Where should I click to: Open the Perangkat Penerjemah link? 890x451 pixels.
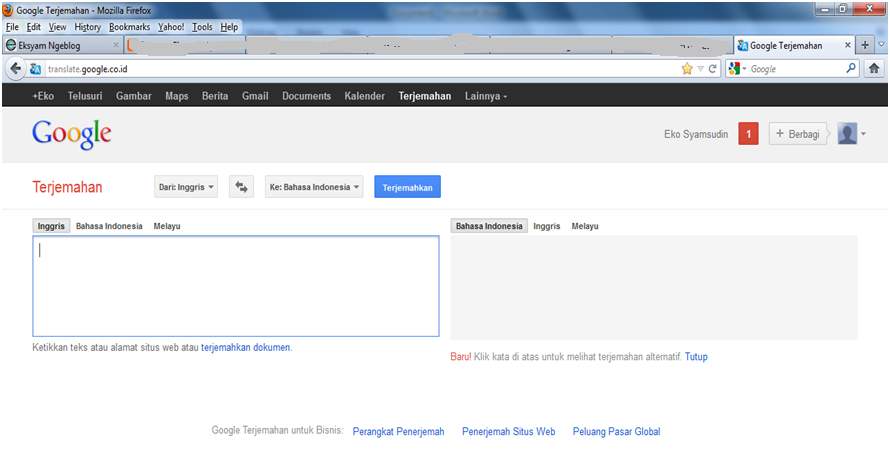[x=398, y=431]
